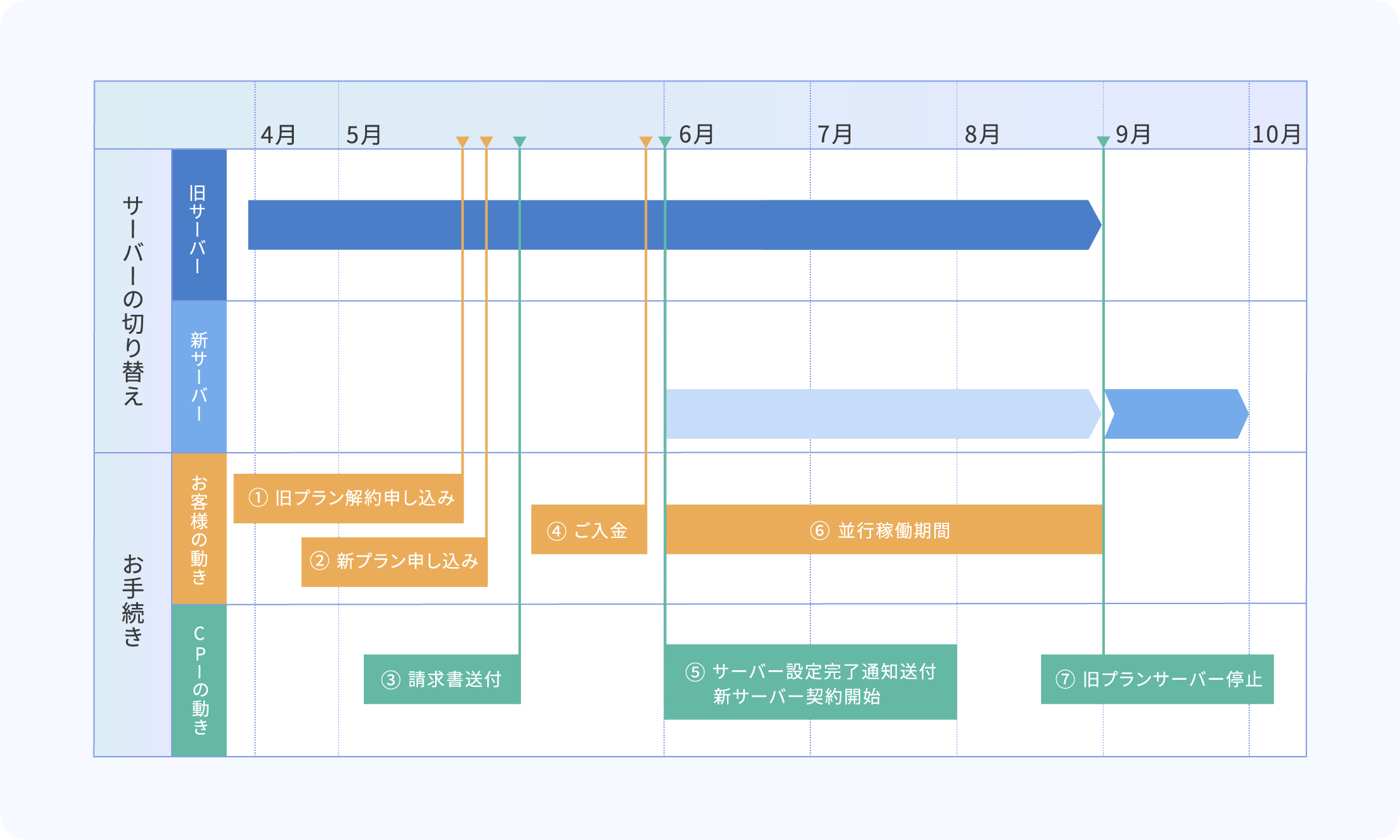Click the ③ 請求書送付 green block
Image resolution: width=1400 pixels, height=840 pixels.
coord(441,680)
